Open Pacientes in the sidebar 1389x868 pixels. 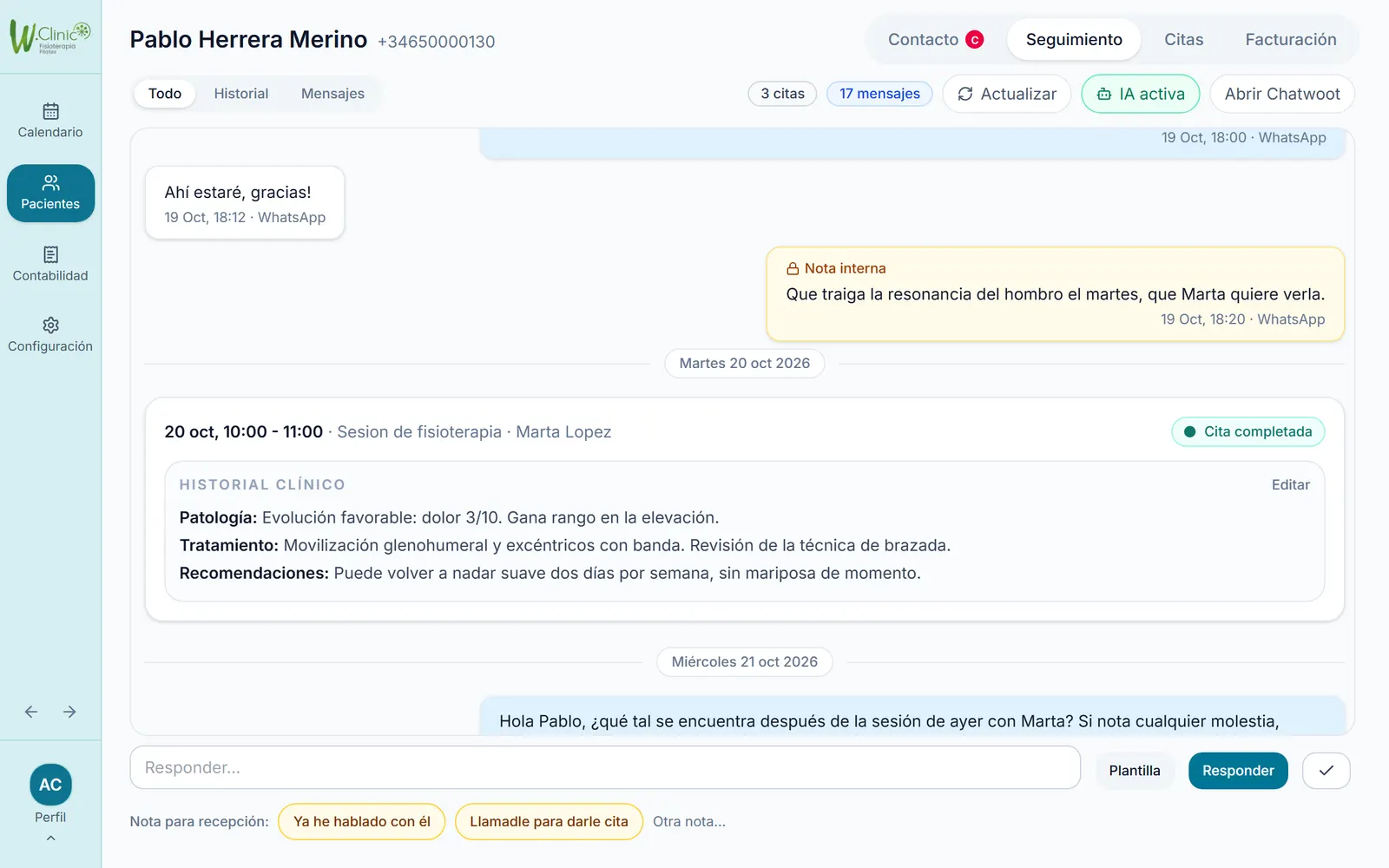(x=50, y=193)
